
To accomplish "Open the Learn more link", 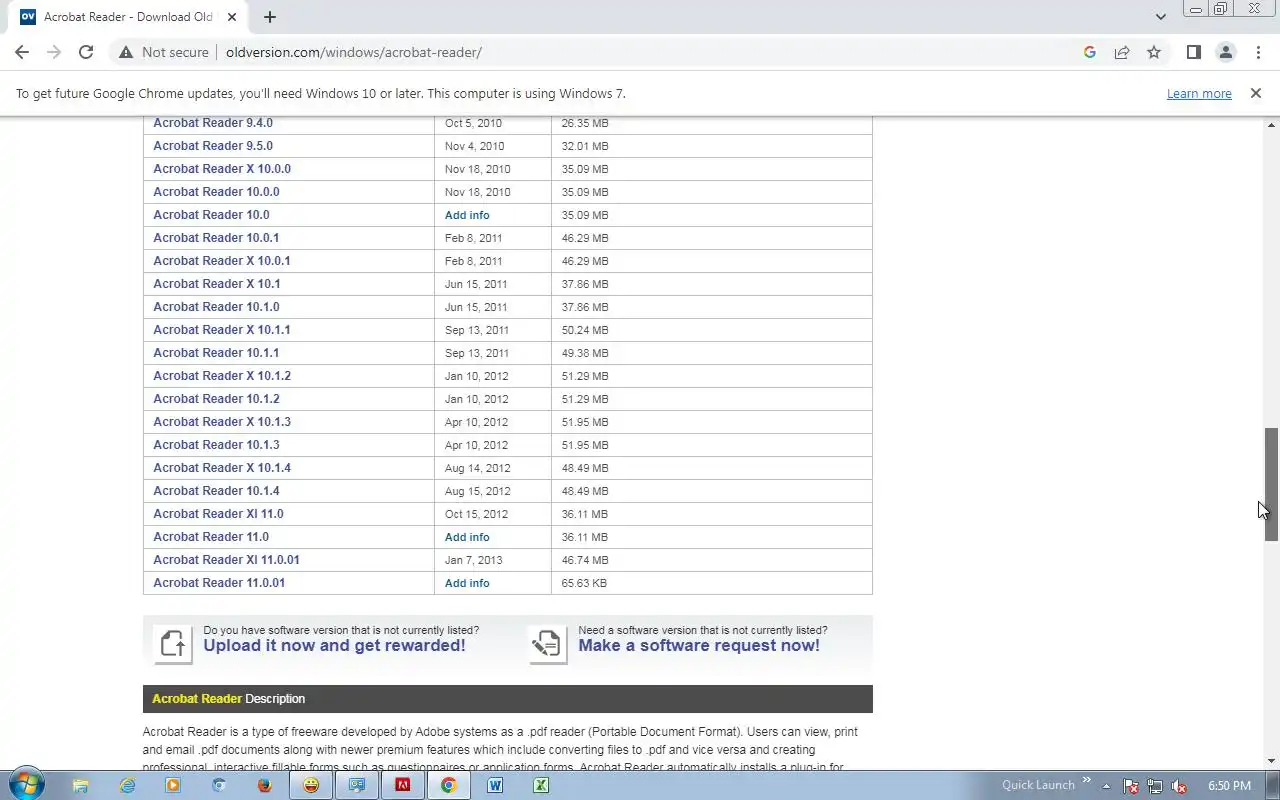I will pos(1199,93).
